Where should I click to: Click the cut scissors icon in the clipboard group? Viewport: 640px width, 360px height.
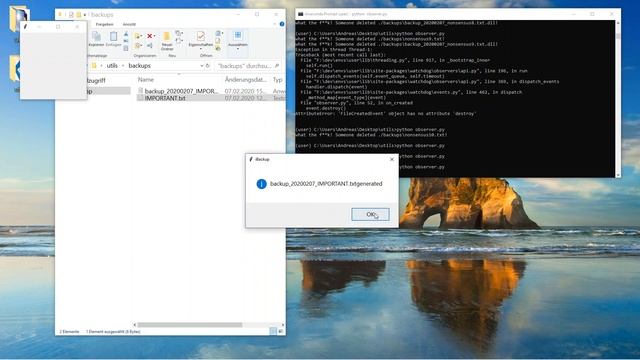coord(126,34)
